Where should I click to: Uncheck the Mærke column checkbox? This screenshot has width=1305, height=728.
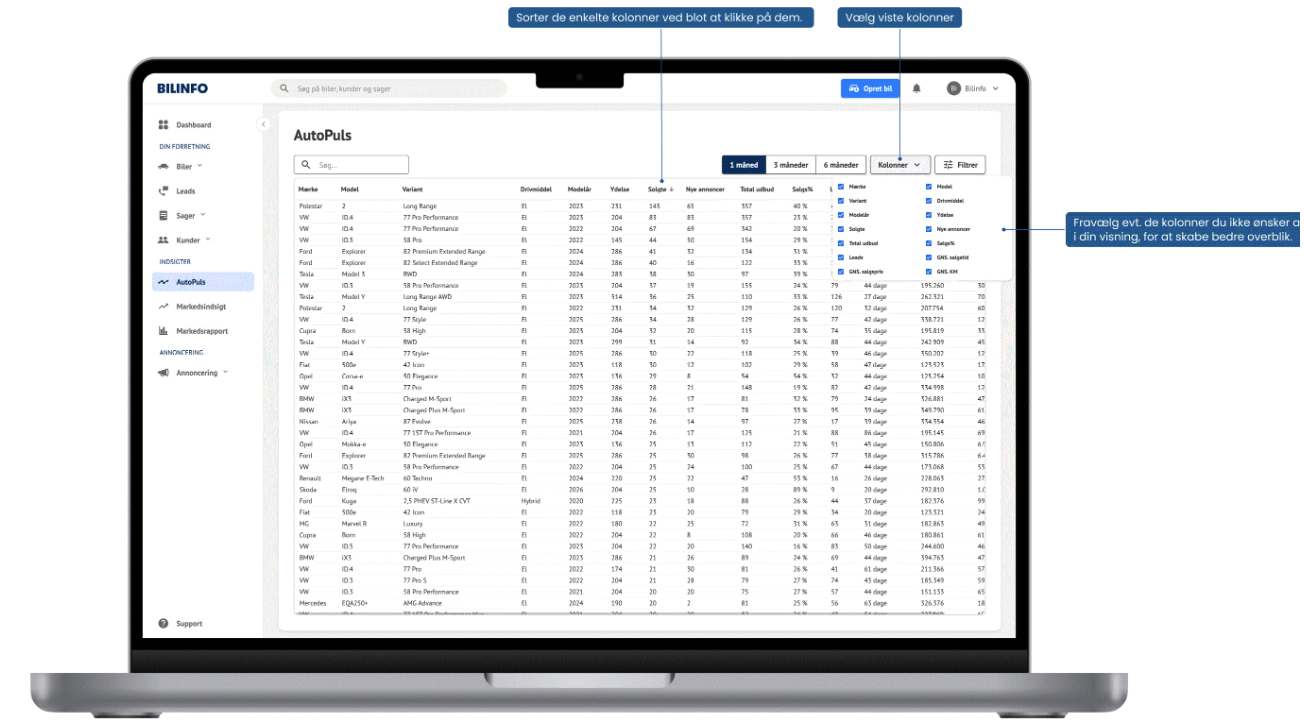coord(841,187)
